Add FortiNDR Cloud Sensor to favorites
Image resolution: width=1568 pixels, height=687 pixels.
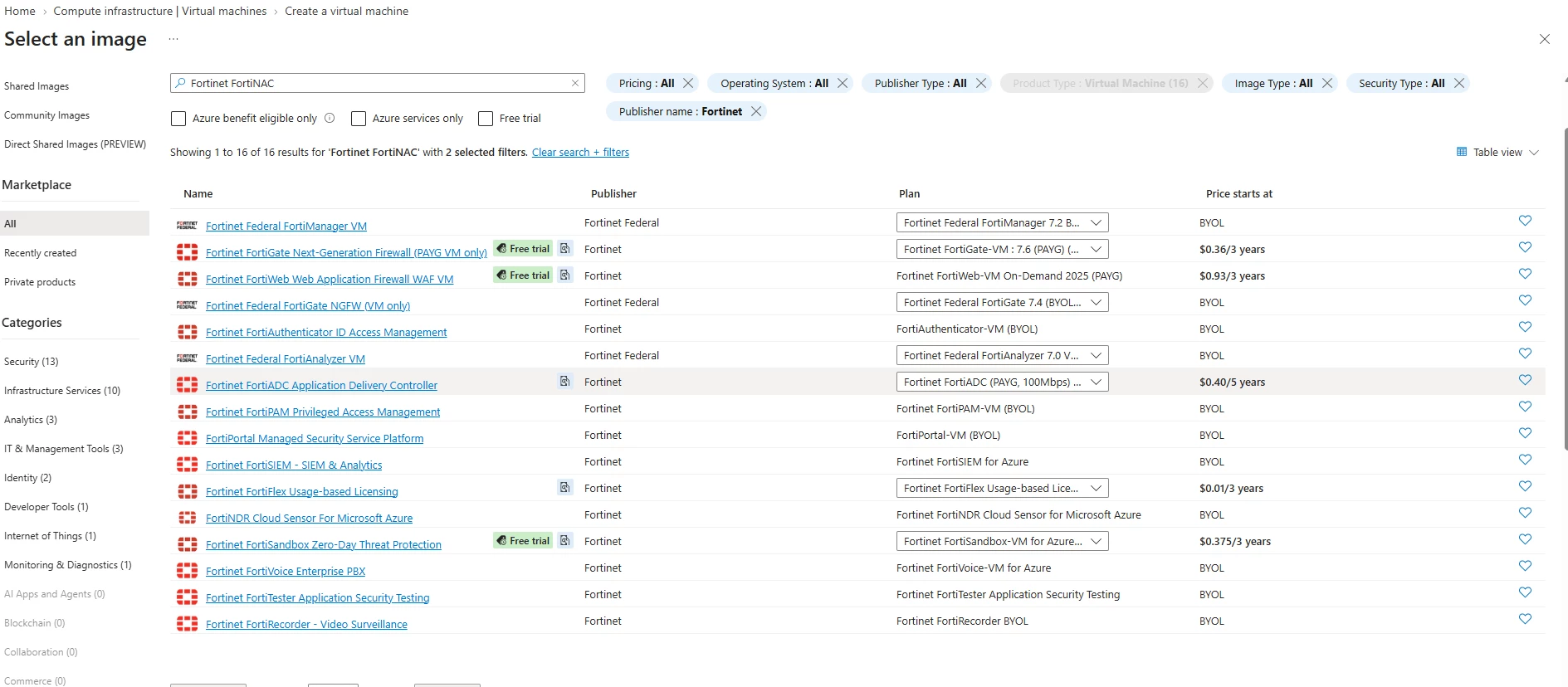(x=1525, y=513)
